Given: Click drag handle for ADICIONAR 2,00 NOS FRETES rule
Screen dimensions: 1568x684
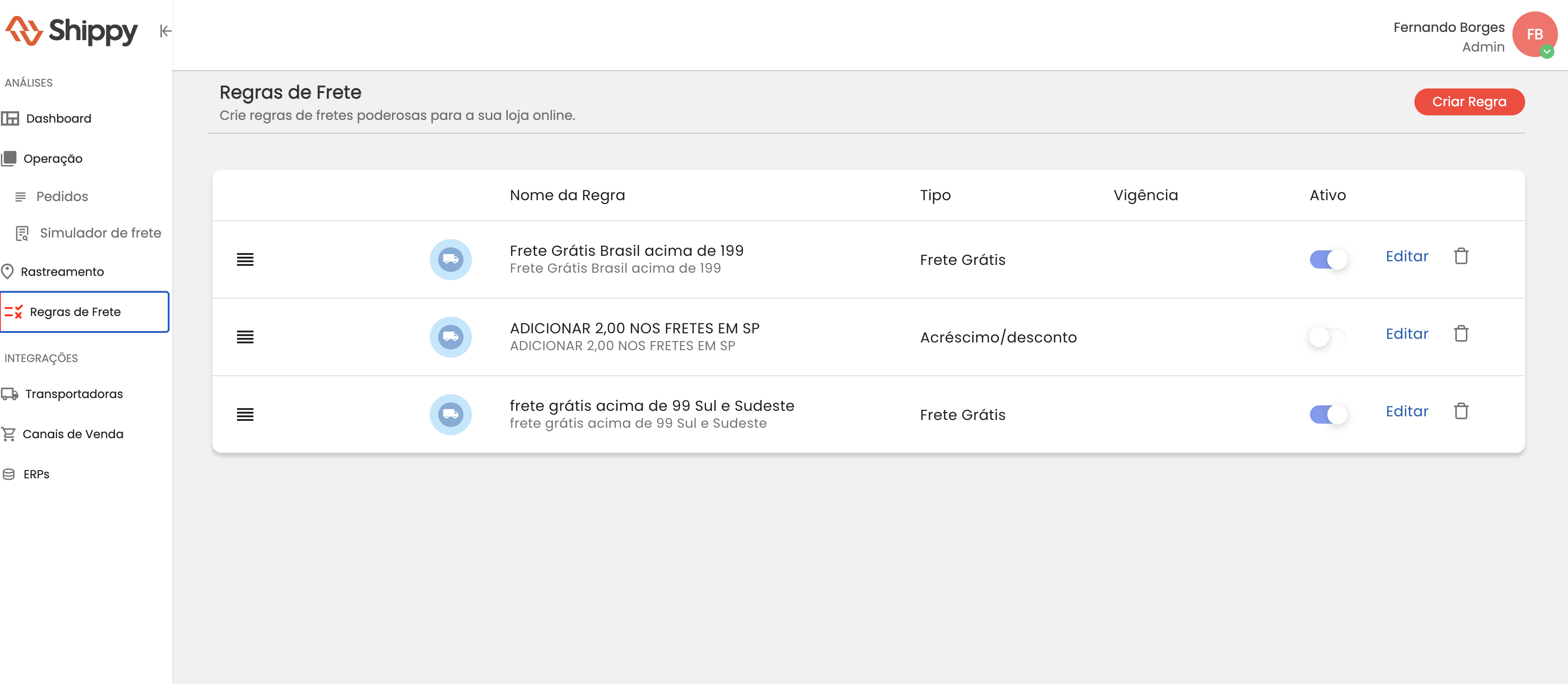Looking at the screenshot, I should click(245, 337).
